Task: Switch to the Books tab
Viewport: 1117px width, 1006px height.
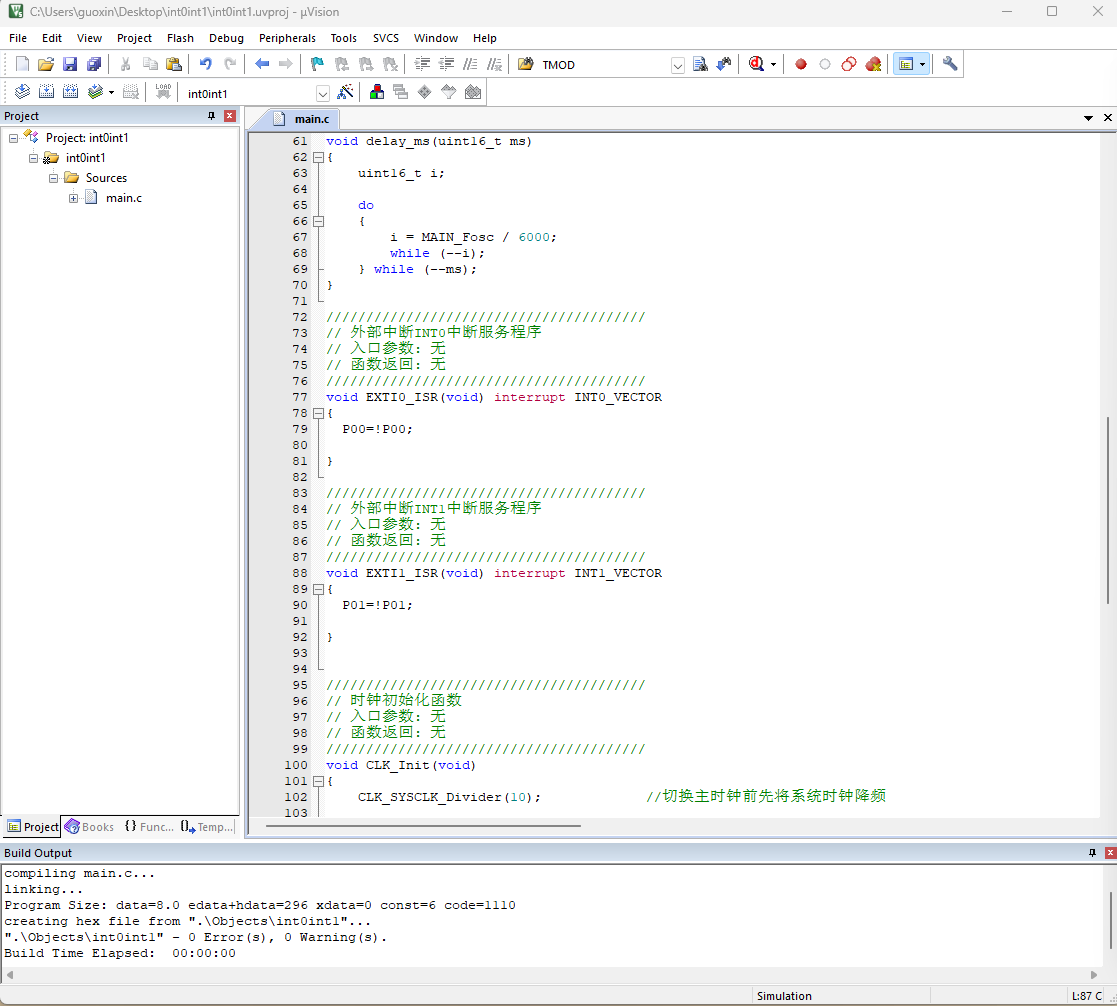Action: pyautogui.click(x=90, y=827)
